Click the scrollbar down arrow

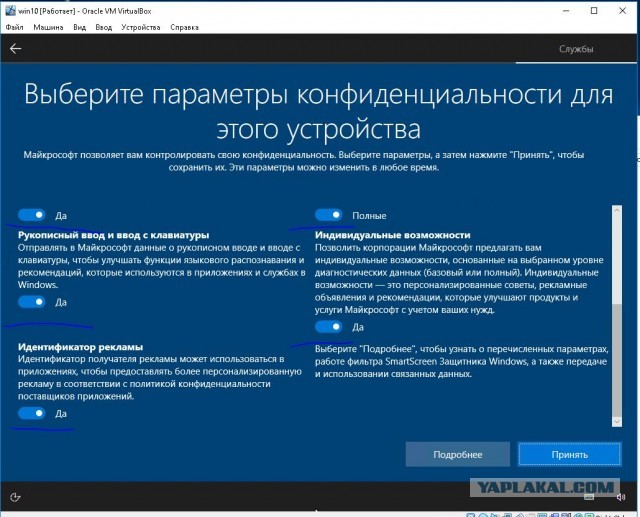[x=617, y=422]
